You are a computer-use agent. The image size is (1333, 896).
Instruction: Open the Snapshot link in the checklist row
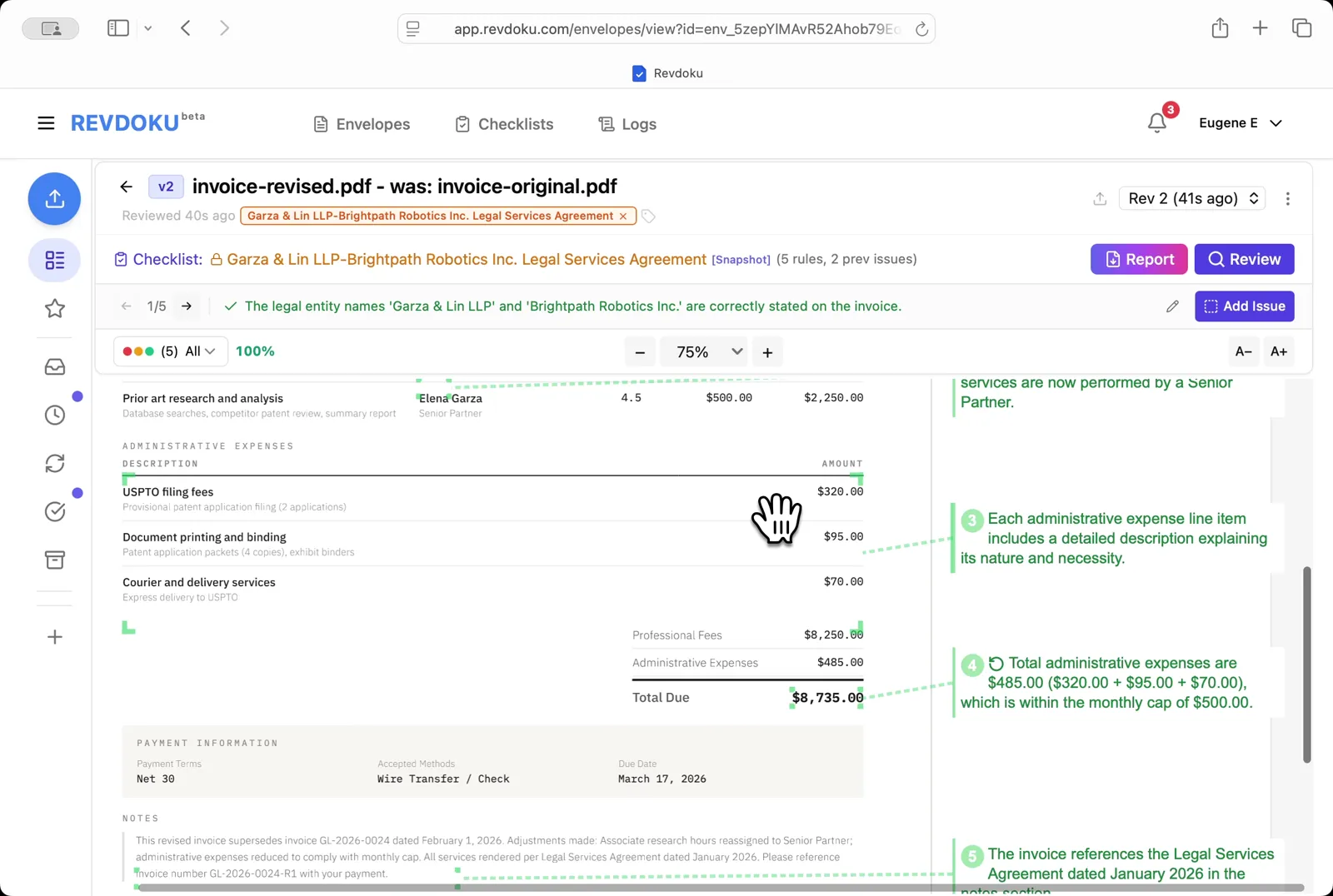[741, 259]
